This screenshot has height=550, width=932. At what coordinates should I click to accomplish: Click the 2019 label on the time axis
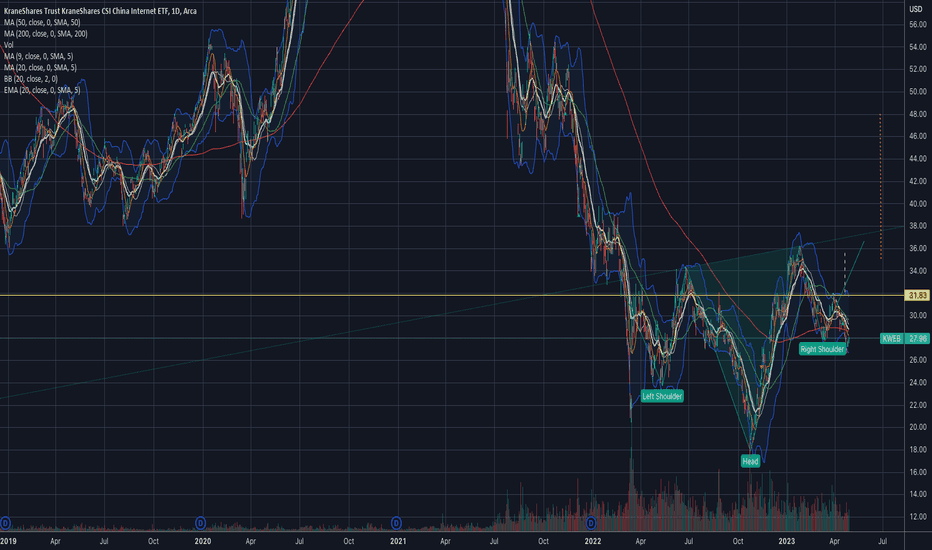(8, 541)
